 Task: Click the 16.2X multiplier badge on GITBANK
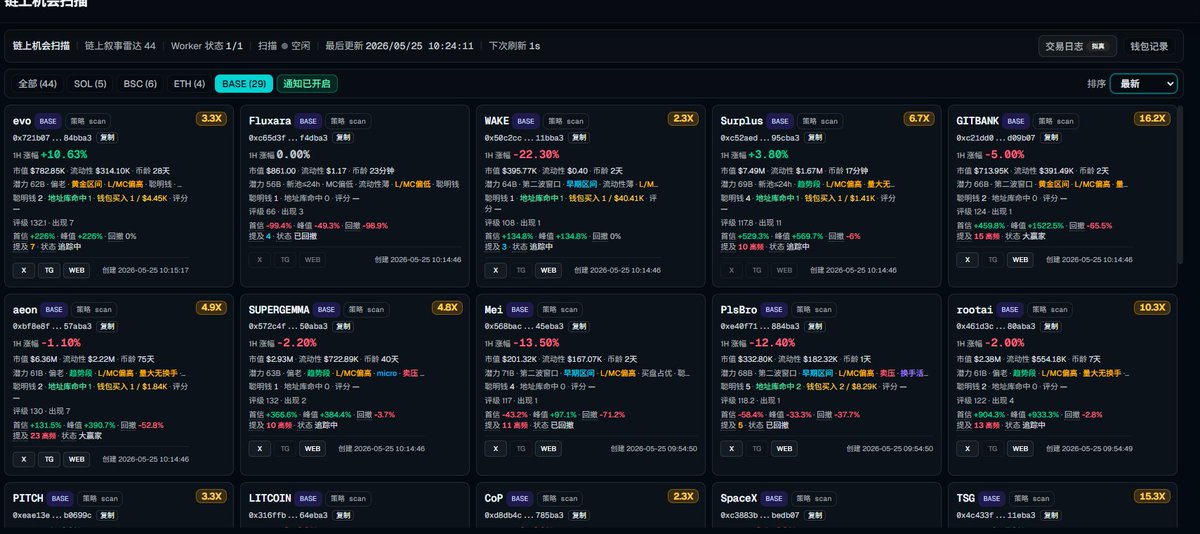click(1151, 118)
